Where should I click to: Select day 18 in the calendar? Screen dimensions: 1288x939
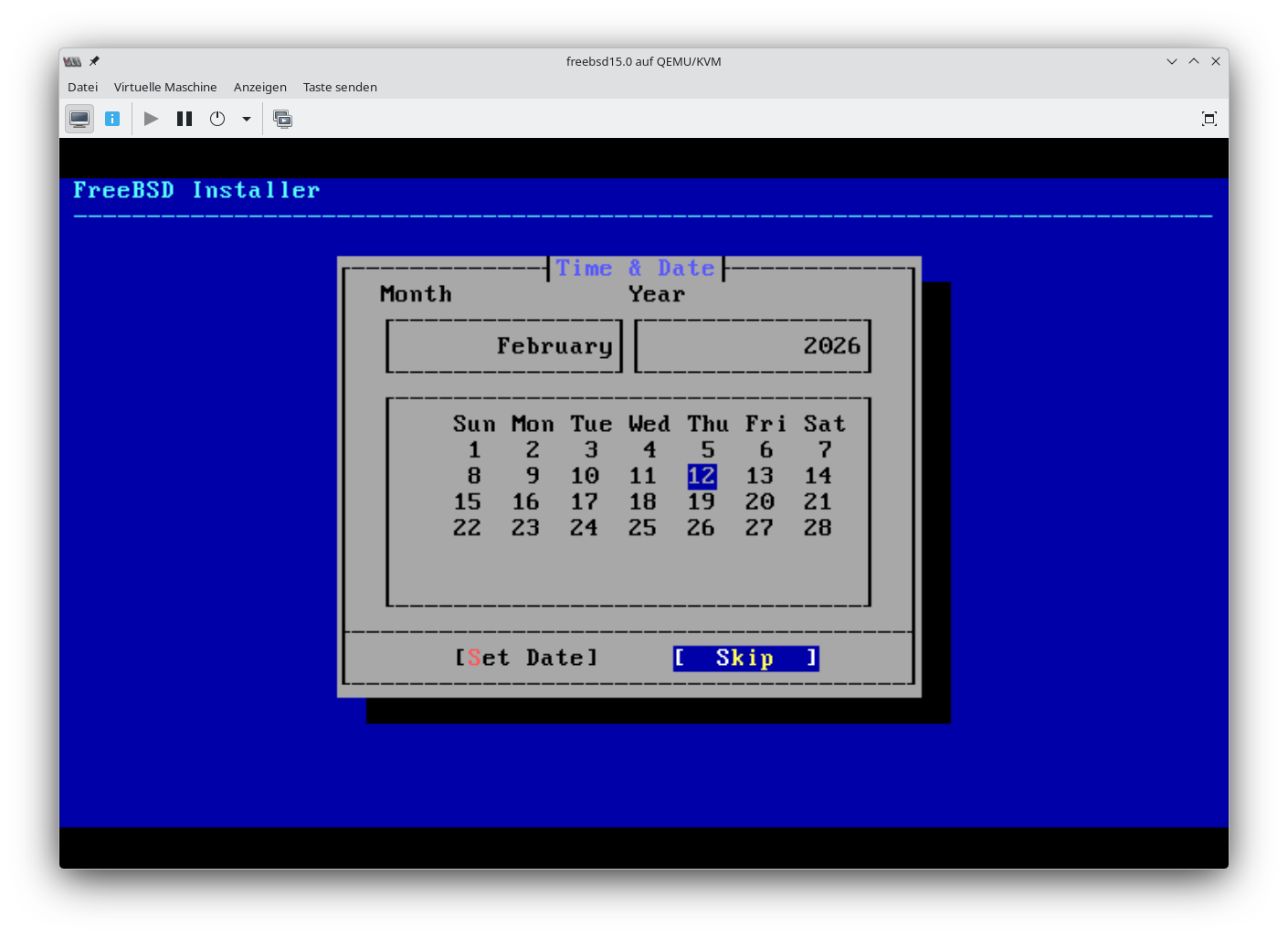(643, 501)
